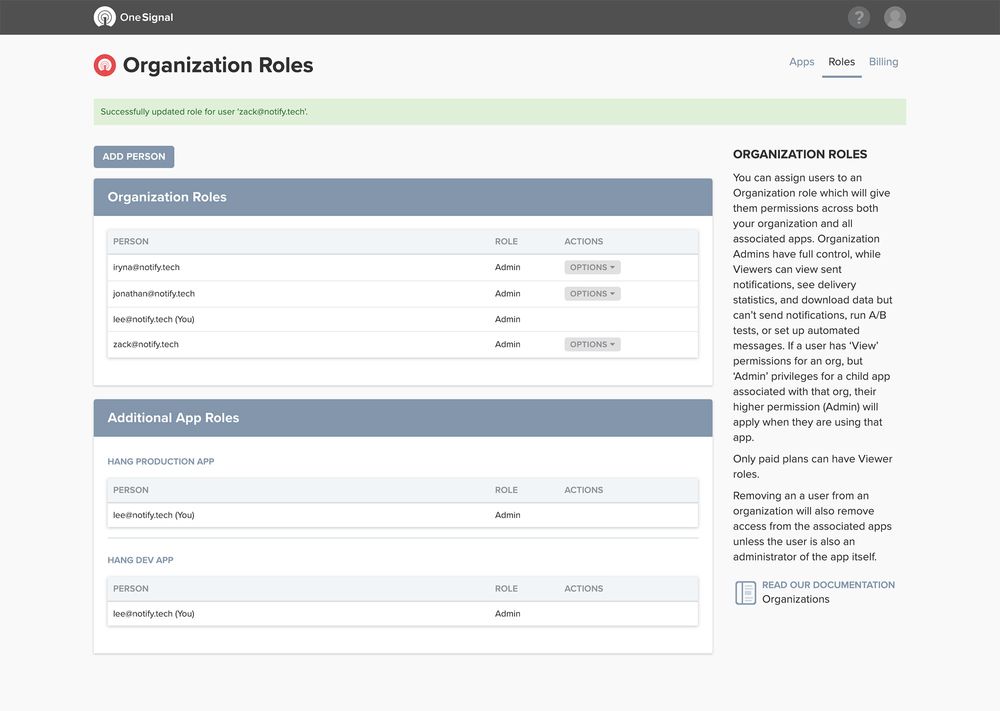Click the documentation page icon in the sidebar

tap(745, 592)
